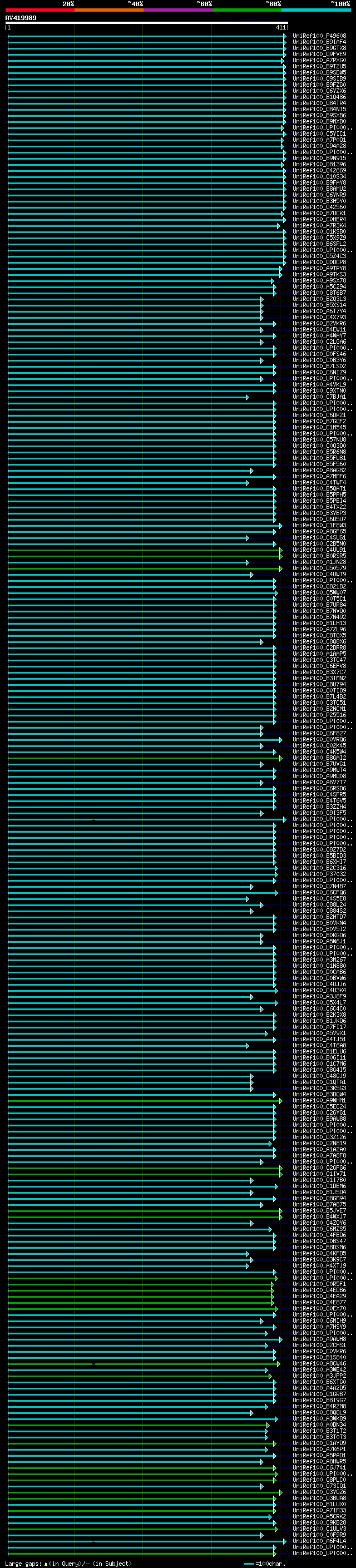Image resolution: width=356 pixels, height=1568 pixels.
Task: Select hit UniRef100_A0DN34
Action: 319,1424
